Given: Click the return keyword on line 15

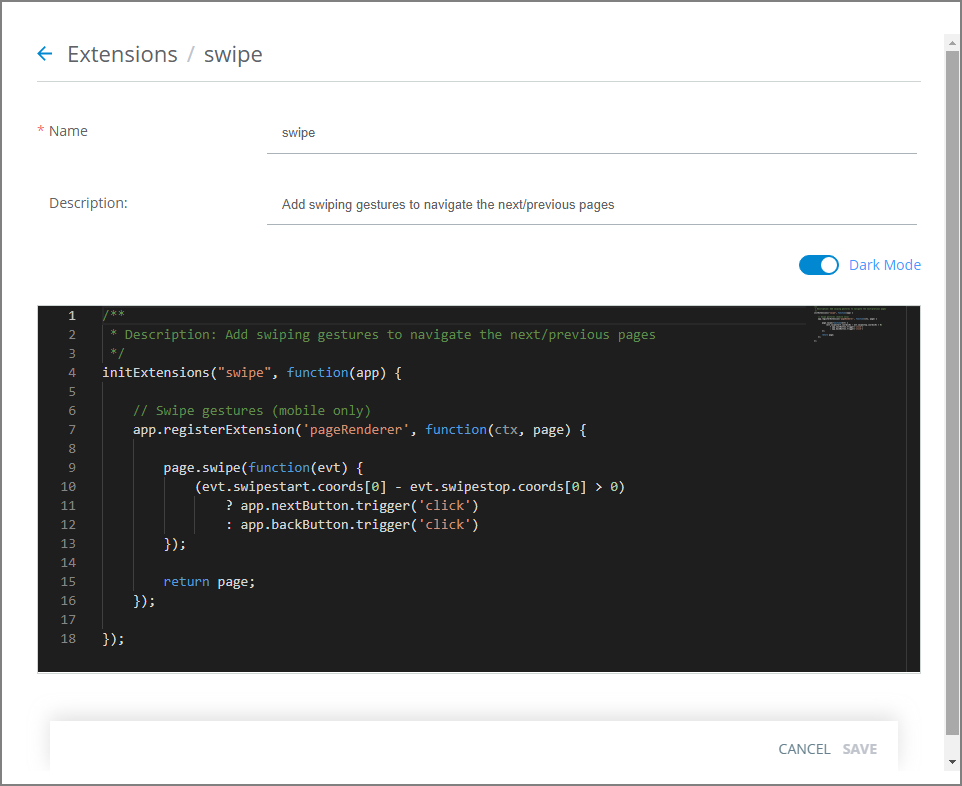Looking at the screenshot, I should 186,582.
